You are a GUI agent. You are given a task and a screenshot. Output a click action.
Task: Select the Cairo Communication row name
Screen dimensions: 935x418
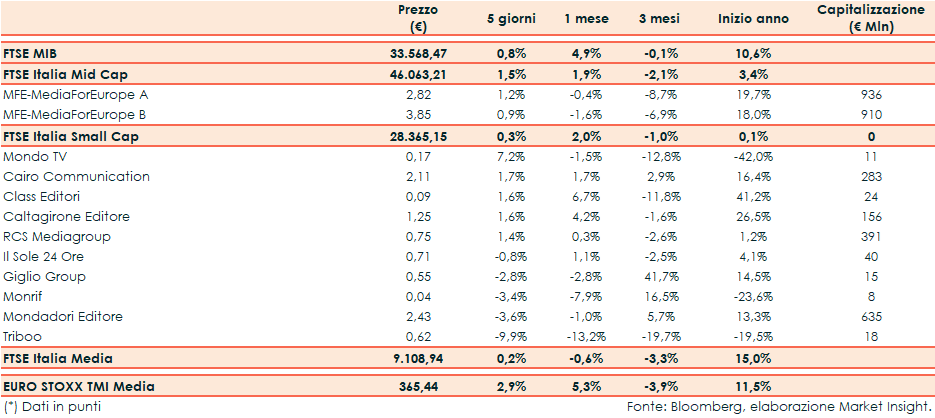pos(76,177)
